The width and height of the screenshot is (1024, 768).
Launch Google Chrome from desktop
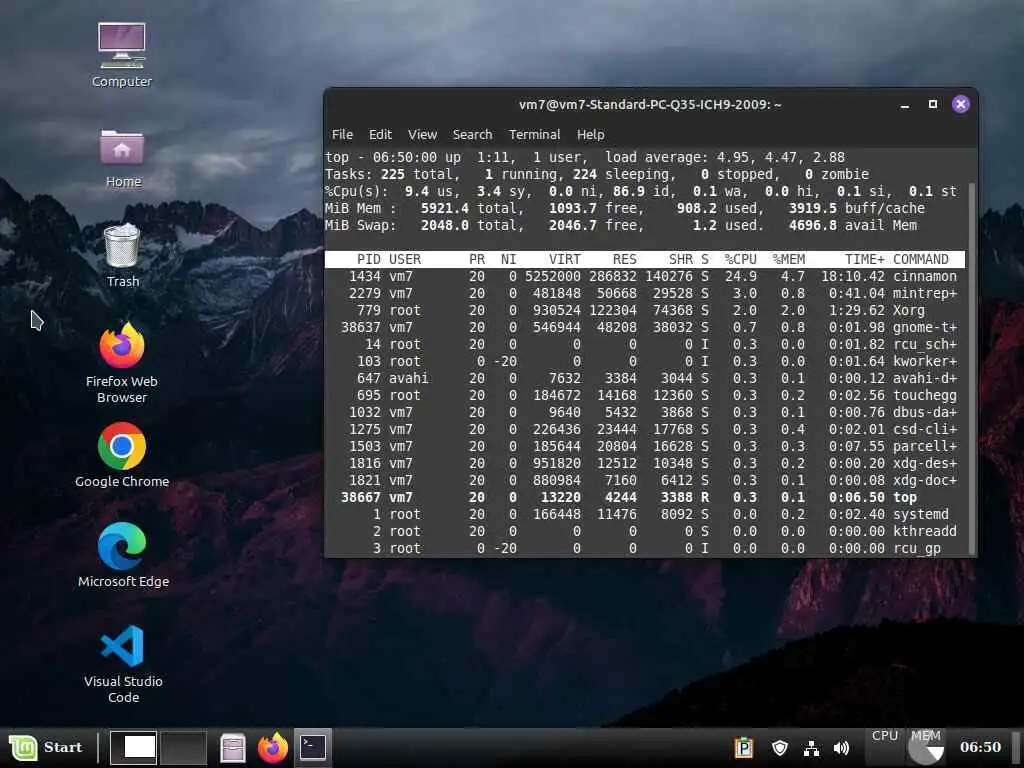point(122,455)
